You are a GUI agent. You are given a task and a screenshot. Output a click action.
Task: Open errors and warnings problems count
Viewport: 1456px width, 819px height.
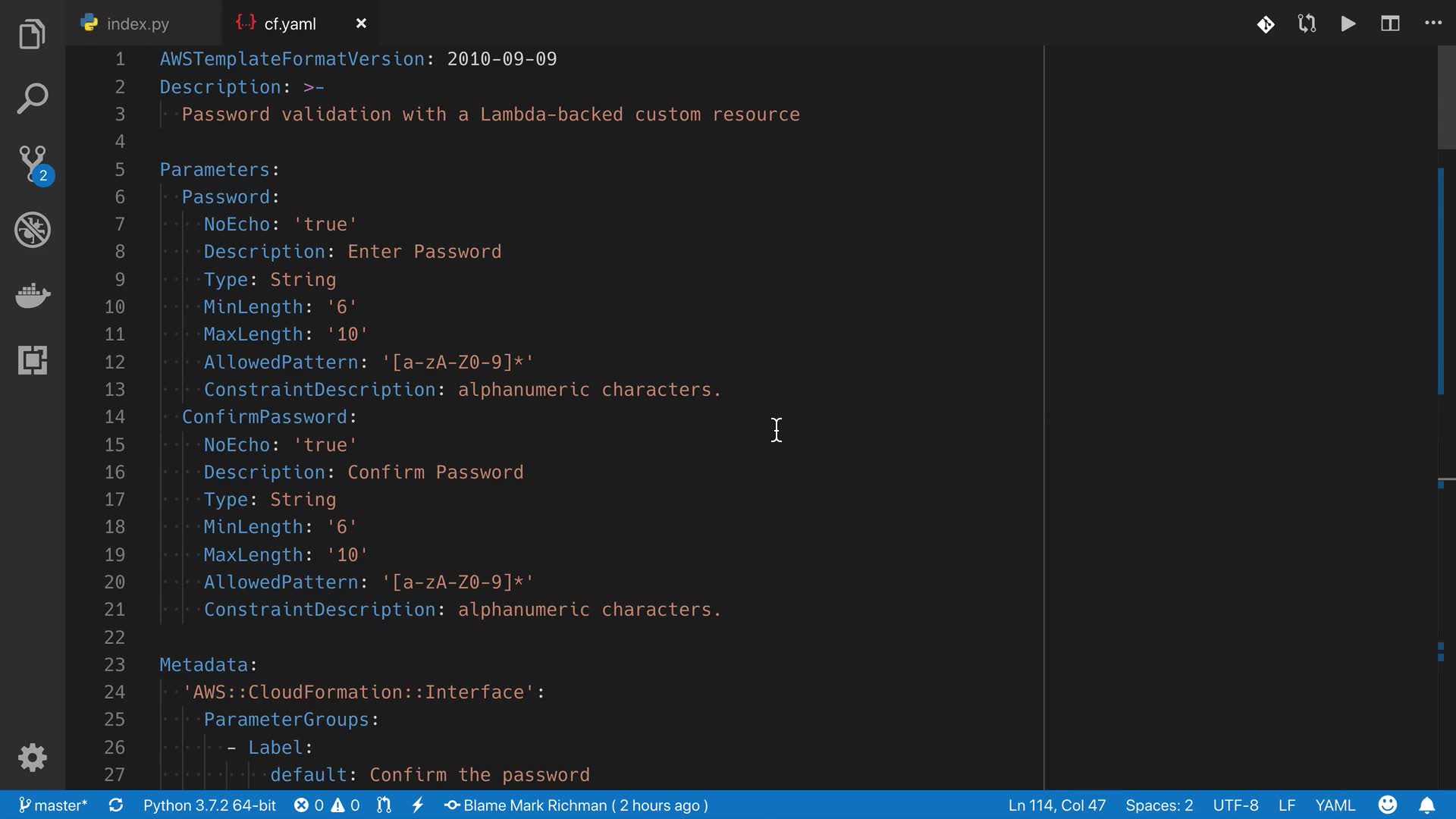pos(327,805)
